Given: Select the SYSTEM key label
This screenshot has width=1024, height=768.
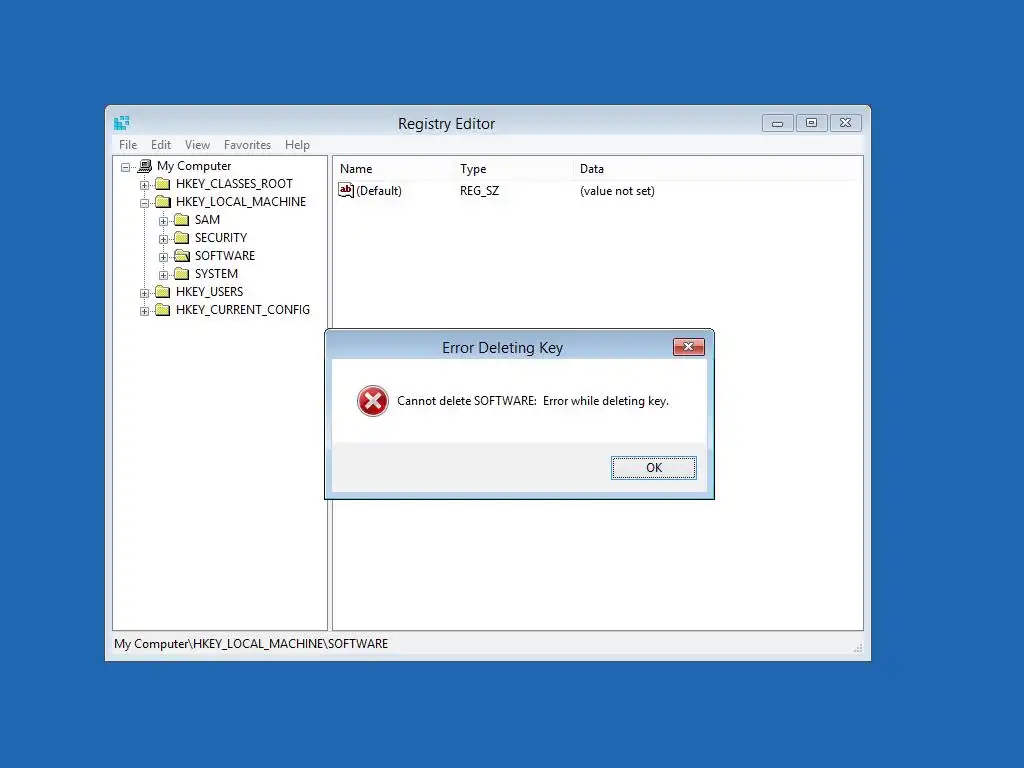Looking at the screenshot, I should 216,274.
